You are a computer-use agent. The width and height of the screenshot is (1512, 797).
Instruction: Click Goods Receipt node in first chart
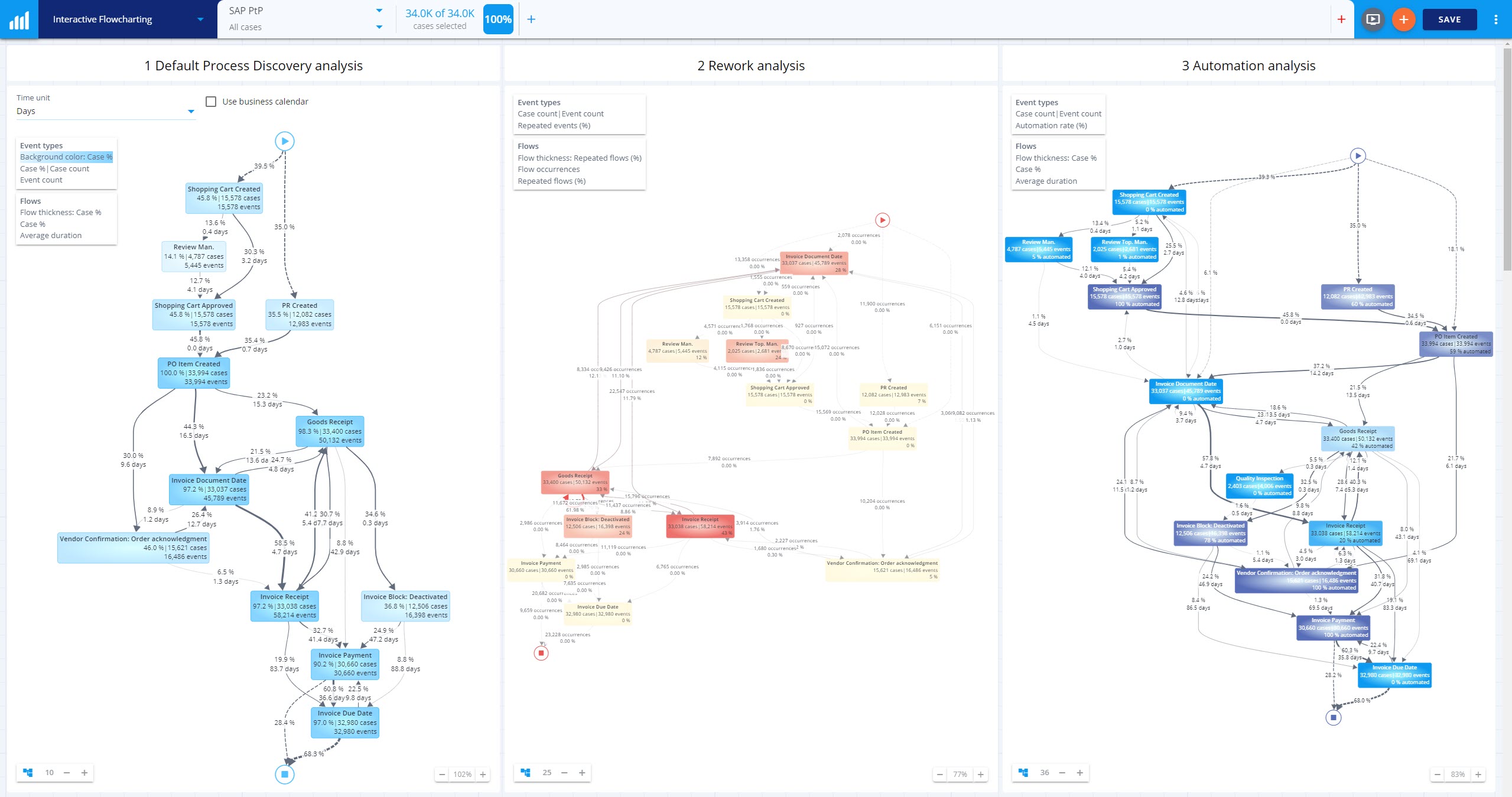click(x=330, y=431)
